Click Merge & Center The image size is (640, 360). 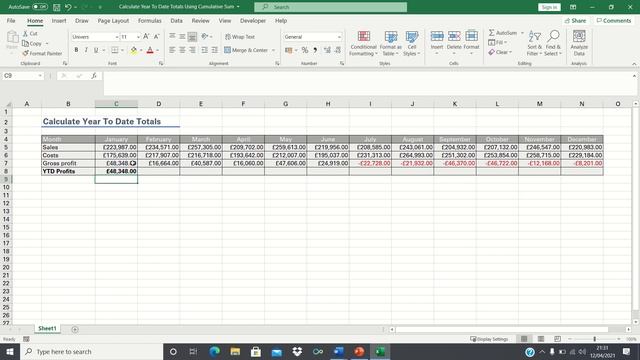[x=246, y=50]
